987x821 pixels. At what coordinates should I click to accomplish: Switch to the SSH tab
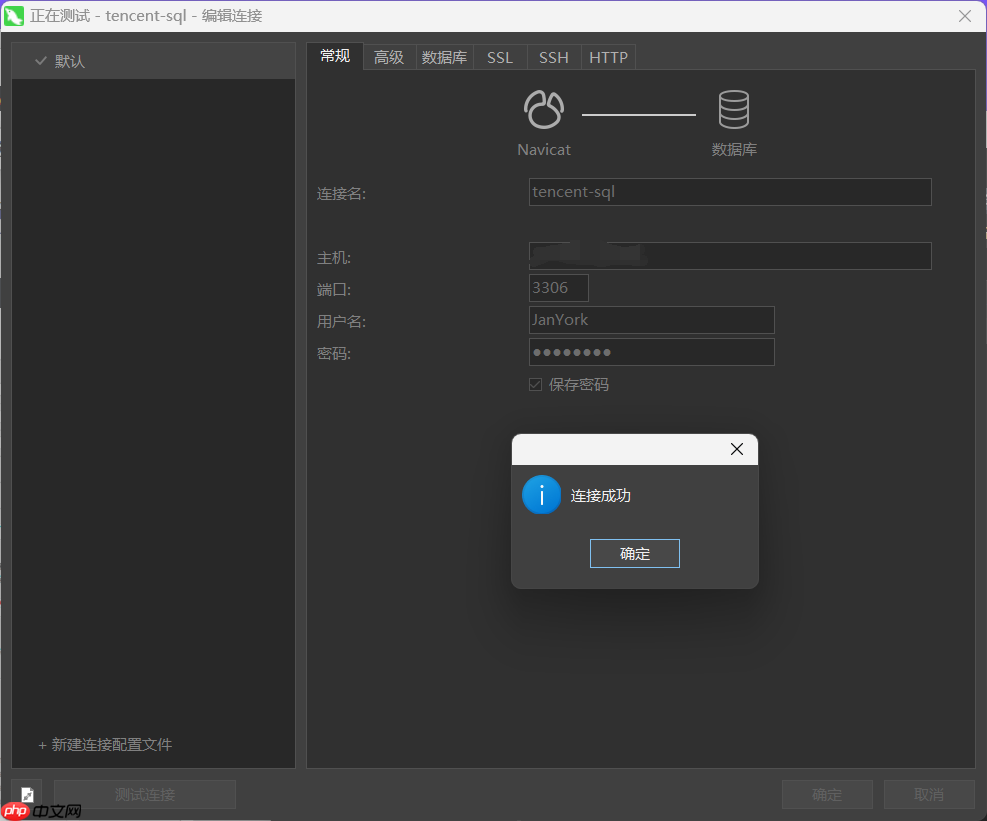[553, 57]
